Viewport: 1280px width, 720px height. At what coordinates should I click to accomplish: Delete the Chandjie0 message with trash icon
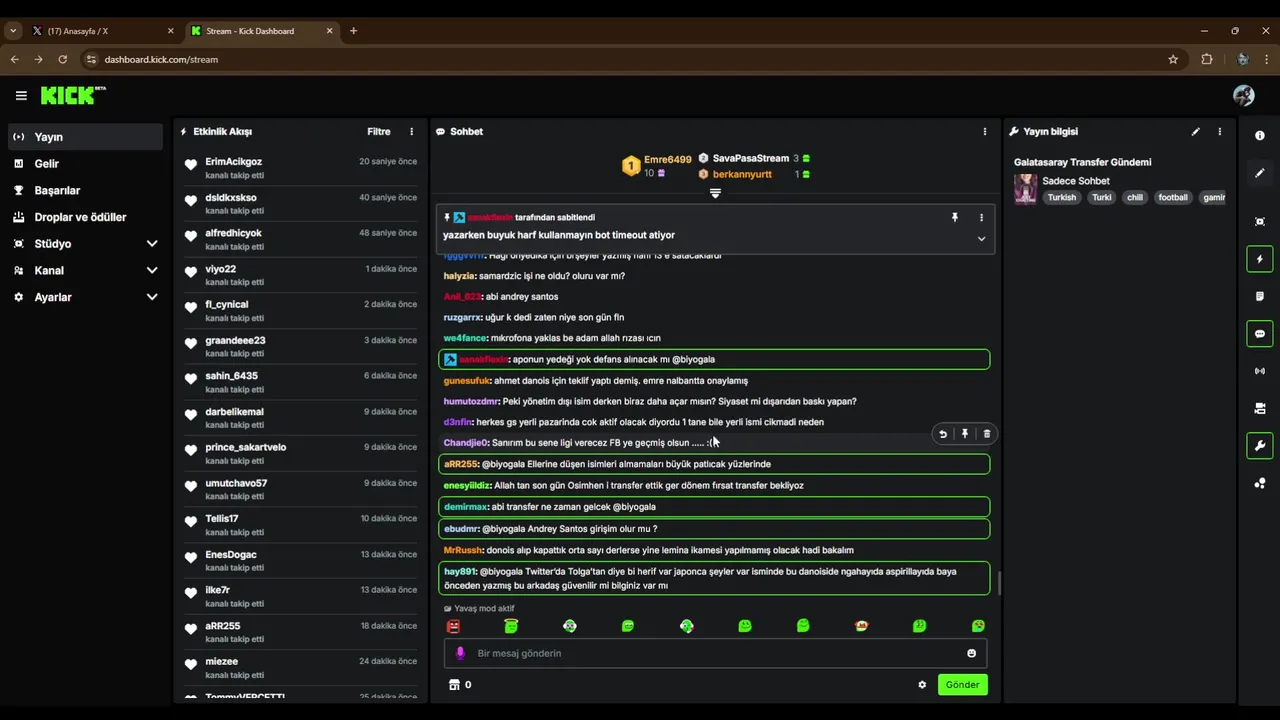(987, 434)
